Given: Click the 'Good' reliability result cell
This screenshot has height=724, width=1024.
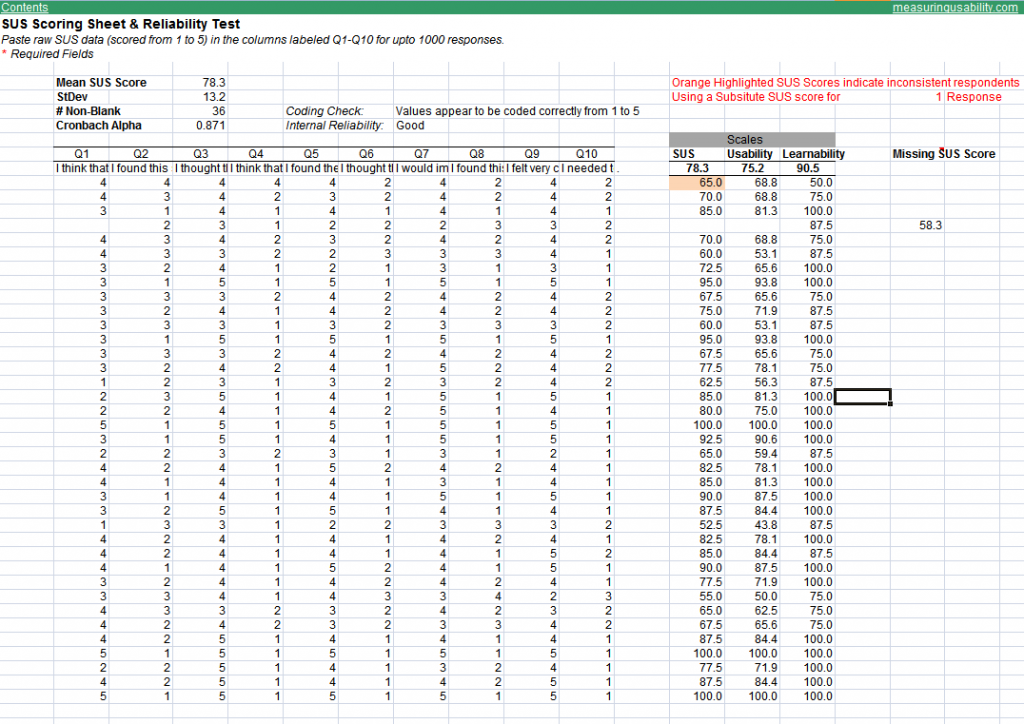Looking at the screenshot, I should pos(410,126).
